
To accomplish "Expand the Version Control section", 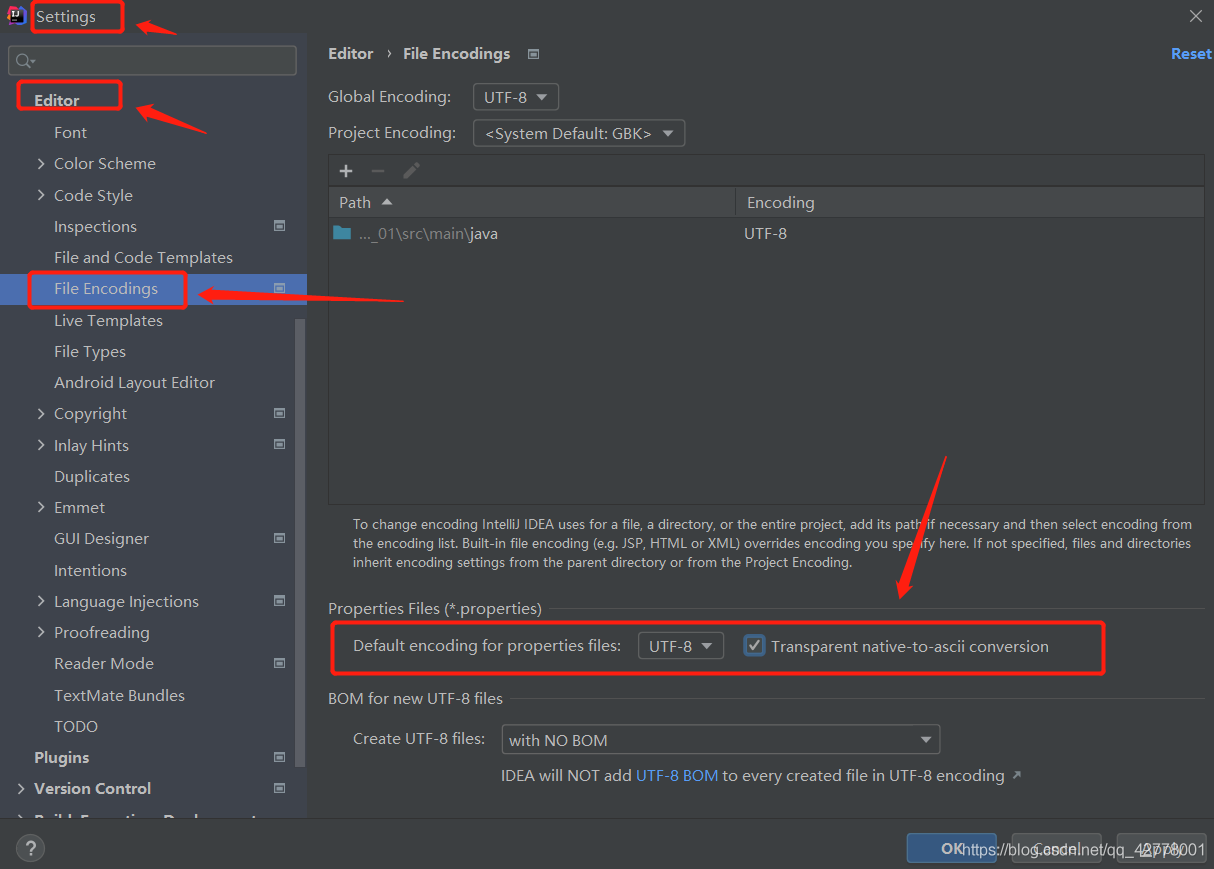I will click(21, 788).
